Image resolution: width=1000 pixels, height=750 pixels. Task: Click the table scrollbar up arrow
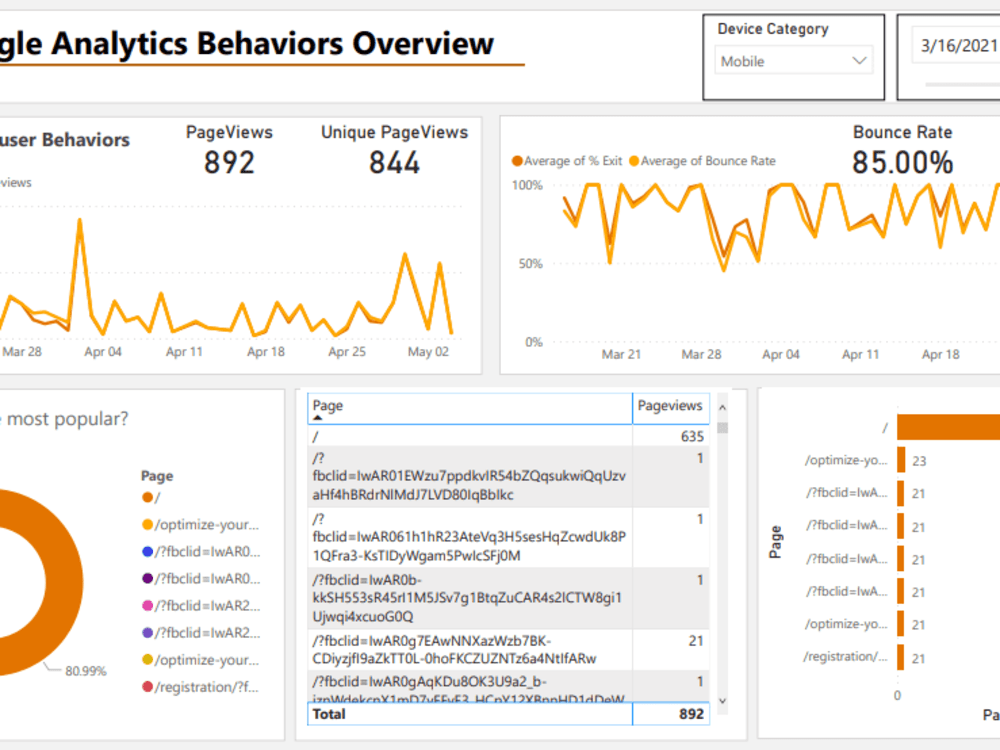[x=722, y=406]
